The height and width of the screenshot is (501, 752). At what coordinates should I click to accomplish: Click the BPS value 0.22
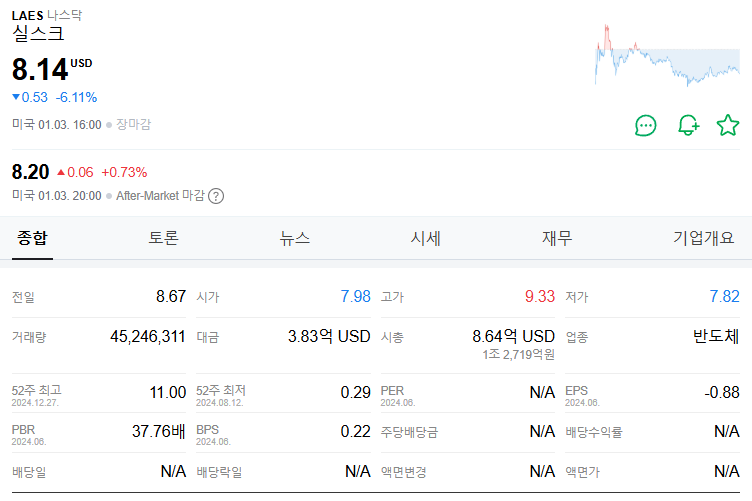pyautogui.click(x=355, y=431)
